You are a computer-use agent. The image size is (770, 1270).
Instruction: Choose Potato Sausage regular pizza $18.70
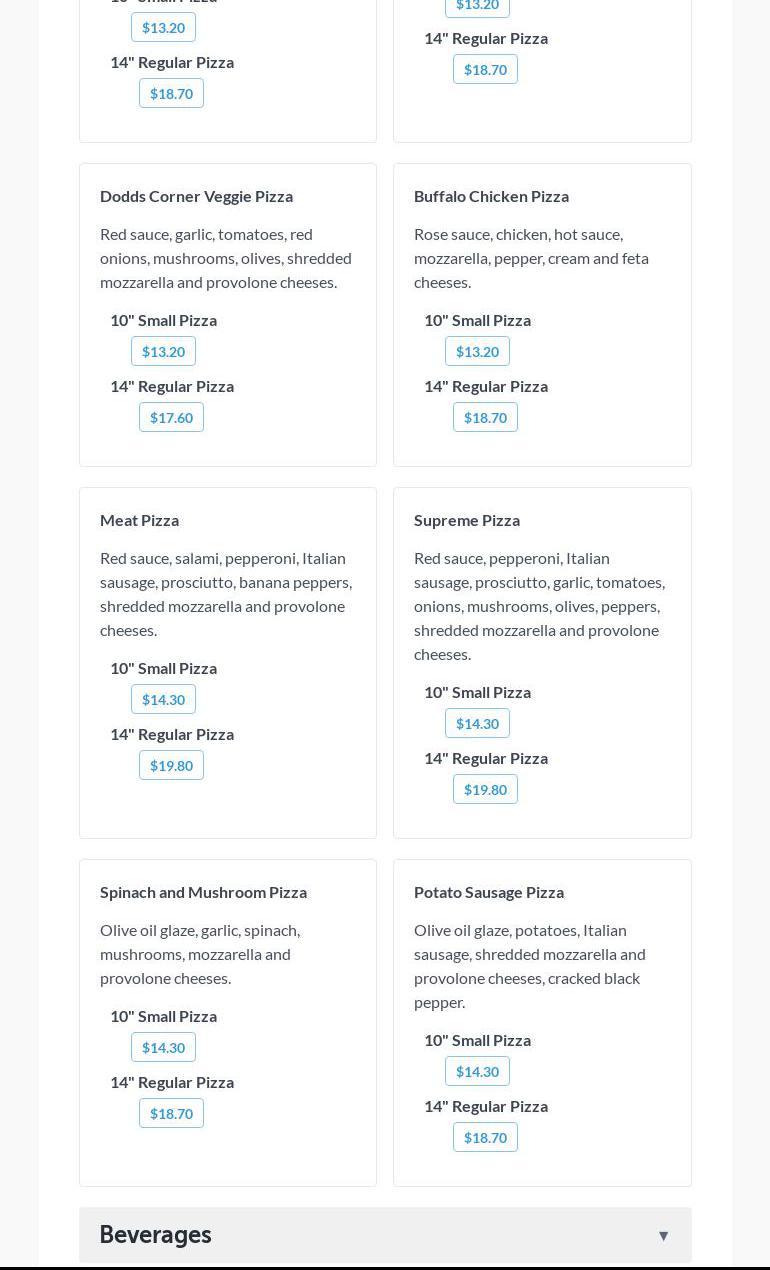(x=485, y=1137)
